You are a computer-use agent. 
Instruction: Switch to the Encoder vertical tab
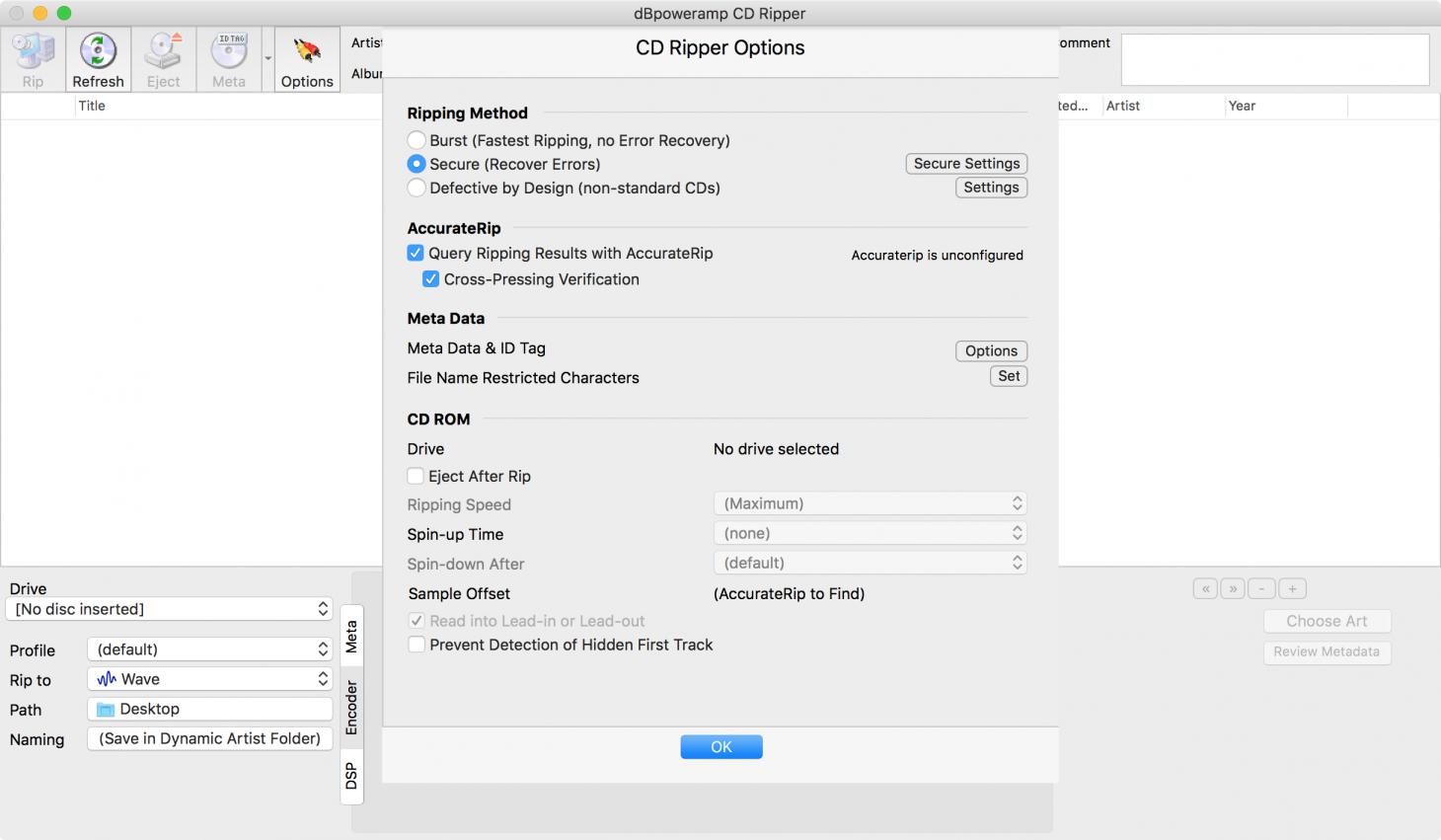[351, 707]
